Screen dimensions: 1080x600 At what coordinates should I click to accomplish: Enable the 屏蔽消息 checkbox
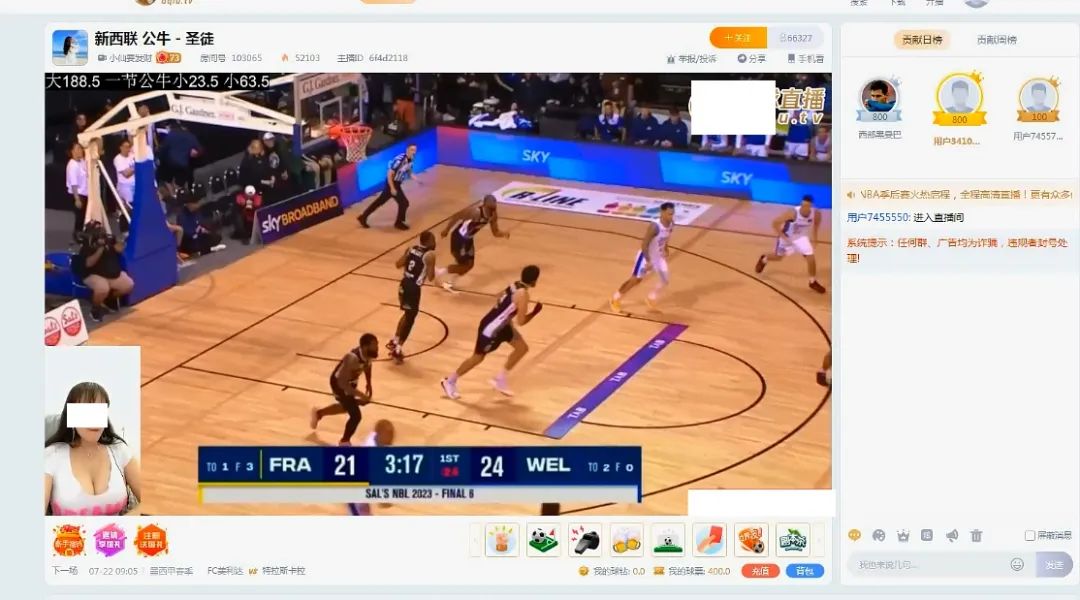pos(1030,536)
